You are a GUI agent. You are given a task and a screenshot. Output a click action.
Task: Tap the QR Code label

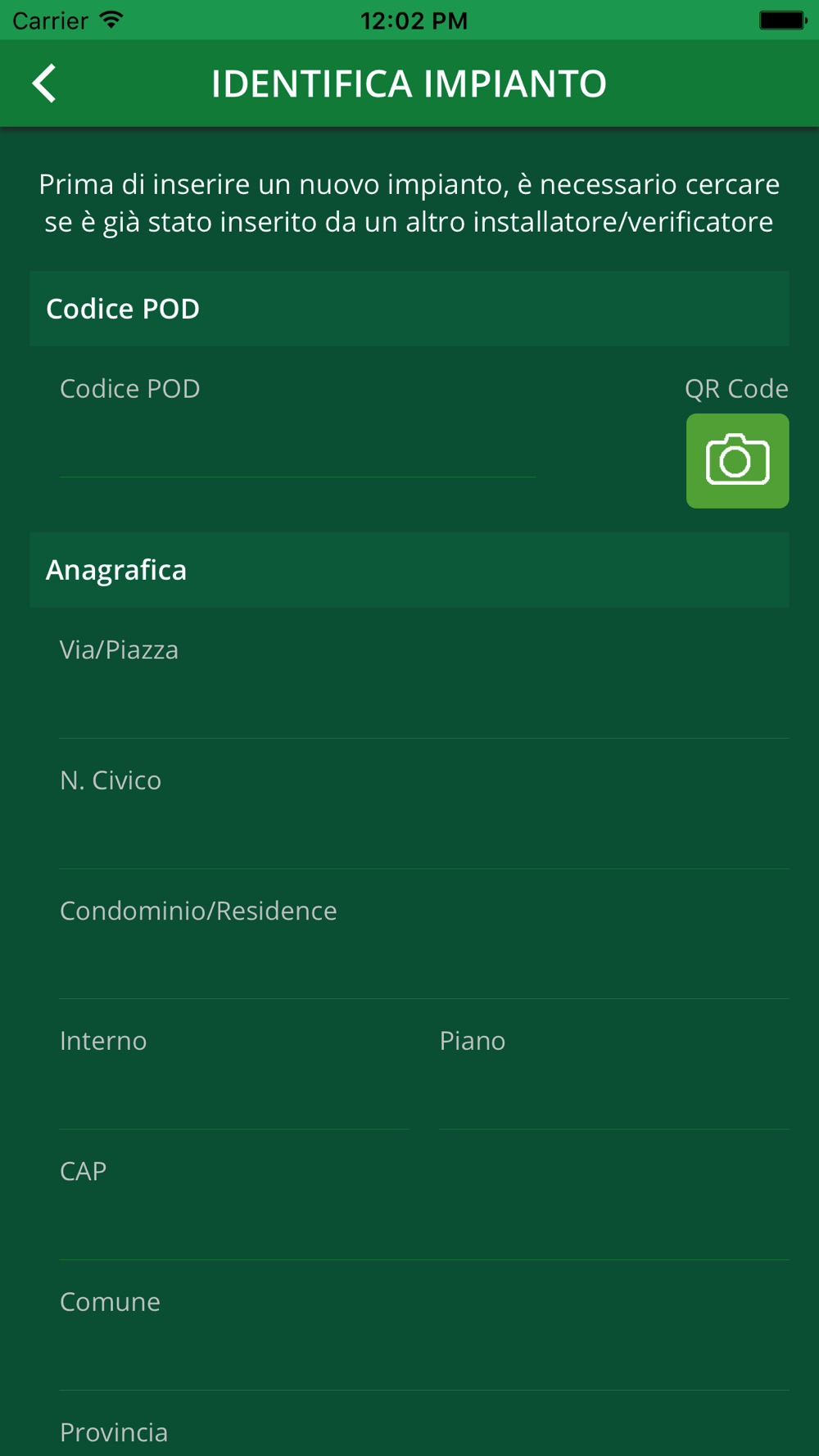(x=736, y=388)
